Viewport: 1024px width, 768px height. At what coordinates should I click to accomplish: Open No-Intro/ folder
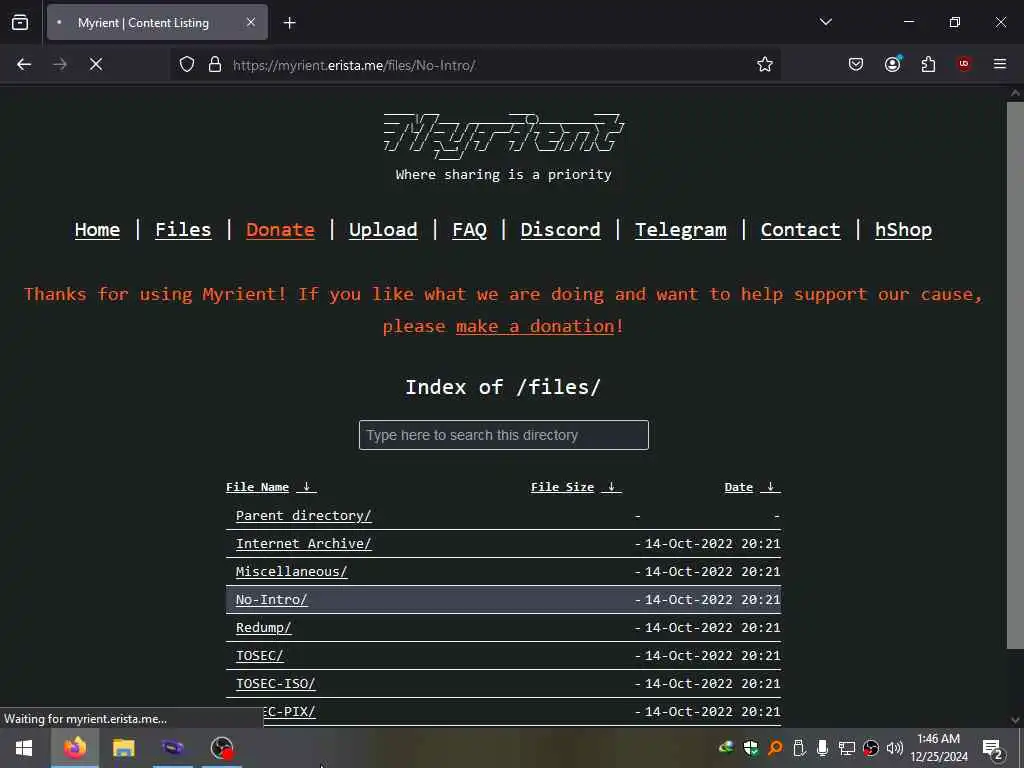pyautogui.click(x=272, y=600)
